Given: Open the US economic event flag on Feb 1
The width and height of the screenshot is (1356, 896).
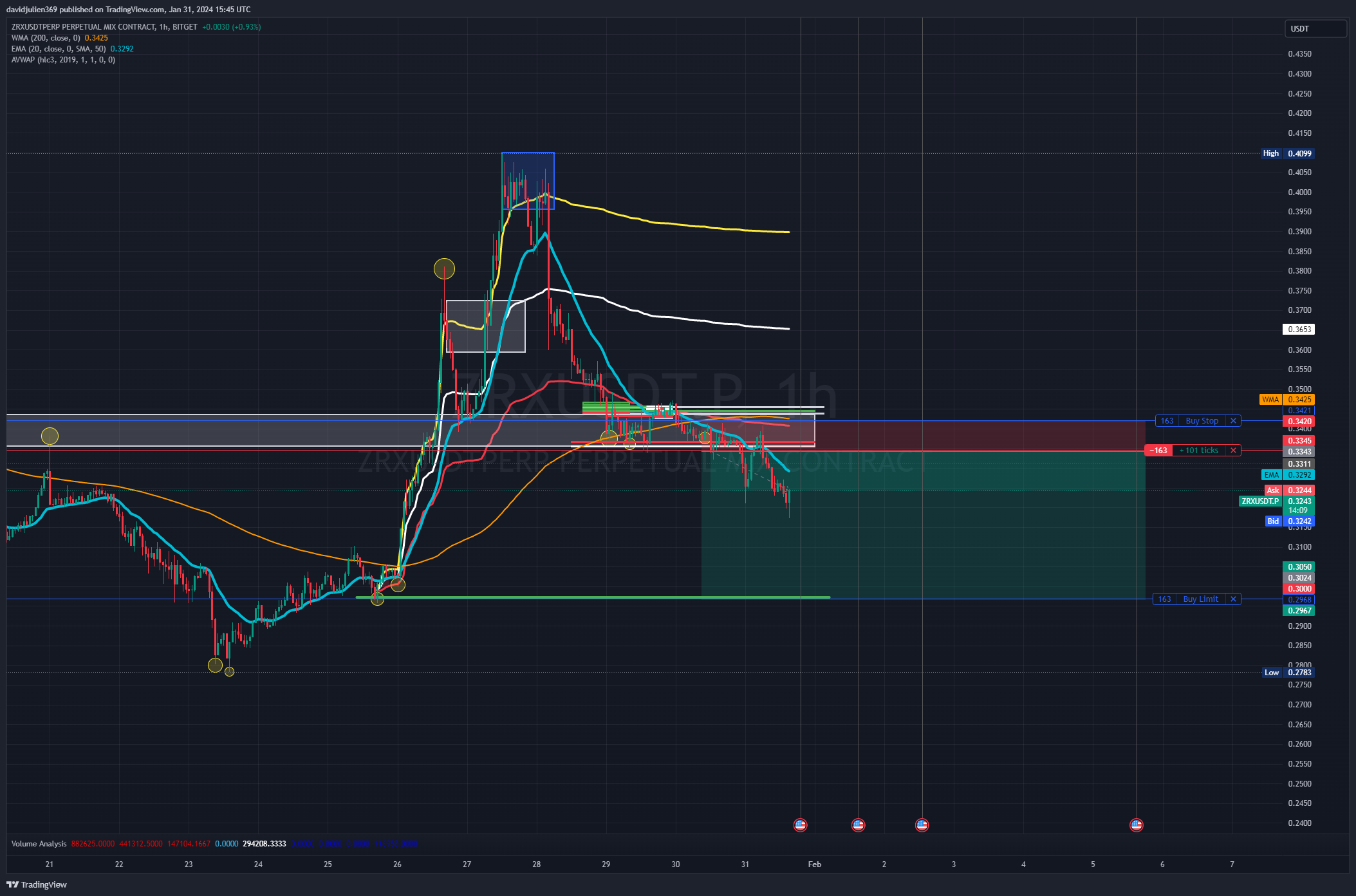Looking at the screenshot, I should 858,825.
